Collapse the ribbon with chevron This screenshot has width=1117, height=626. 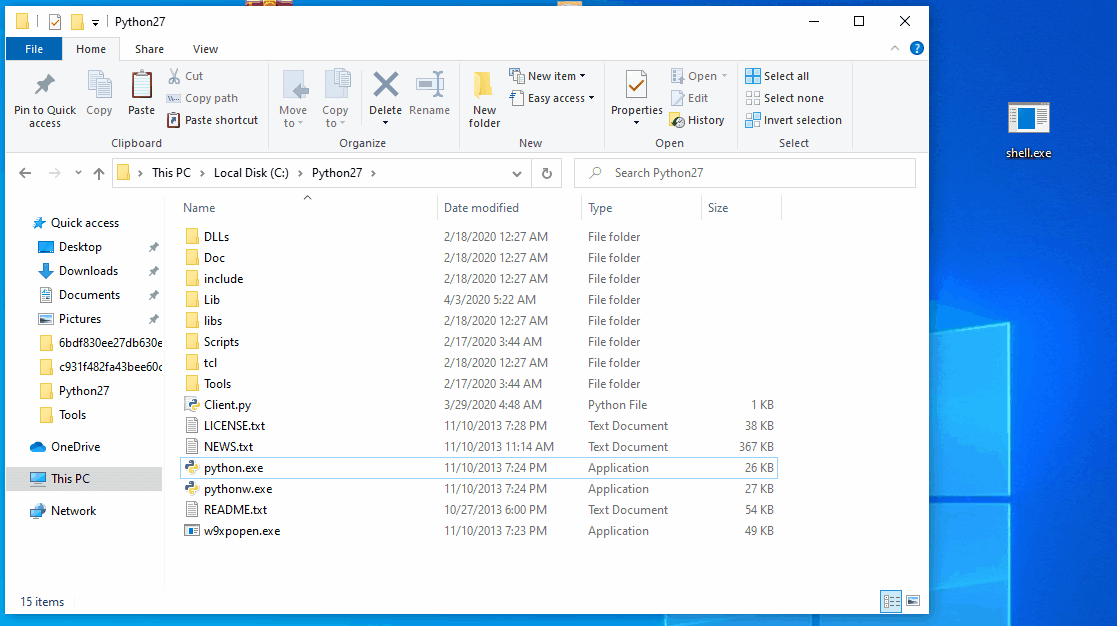coord(895,48)
